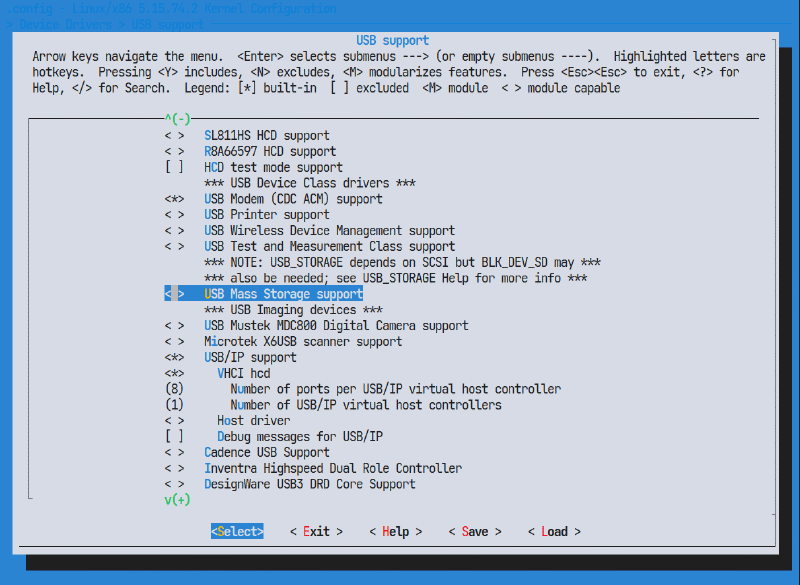Toggle USB/IP support tristate marker
Viewport: 800px width, 585px height.
pyautogui.click(x=175, y=357)
